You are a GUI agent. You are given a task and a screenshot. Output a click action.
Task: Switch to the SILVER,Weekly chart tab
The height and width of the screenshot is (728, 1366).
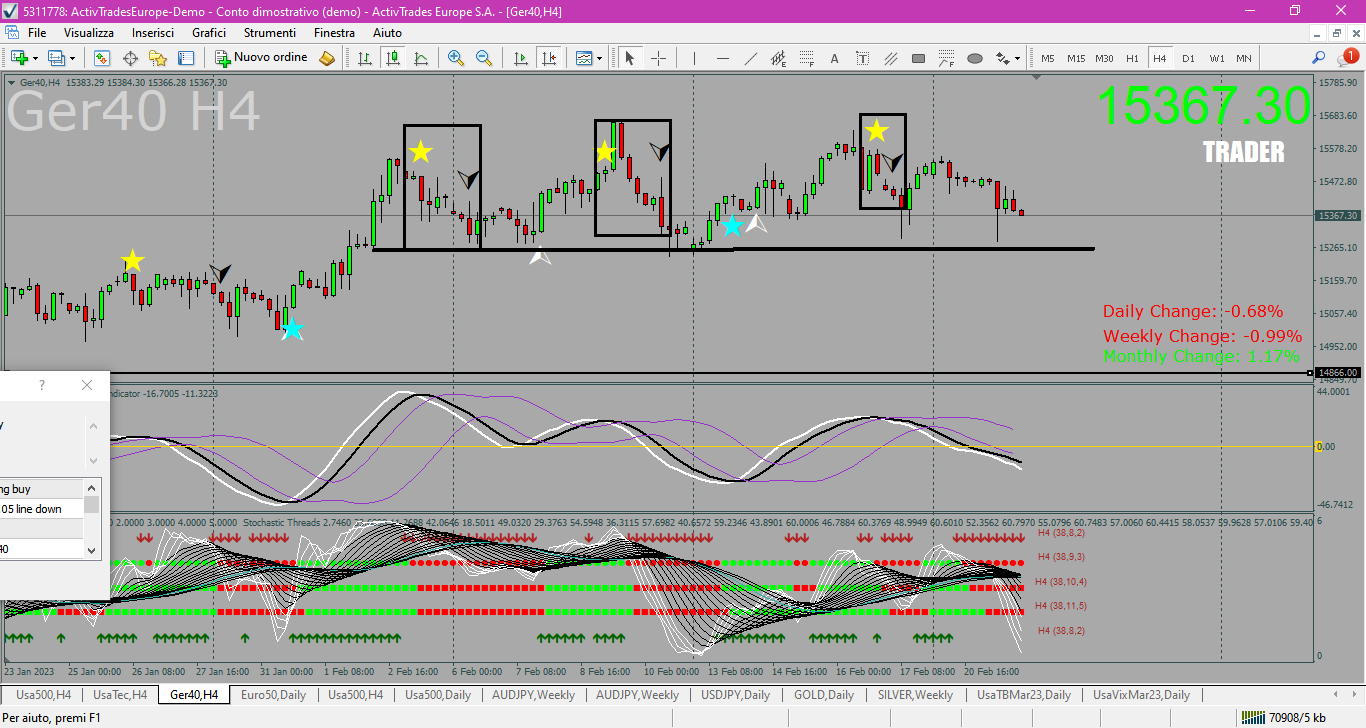pos(915,694)
